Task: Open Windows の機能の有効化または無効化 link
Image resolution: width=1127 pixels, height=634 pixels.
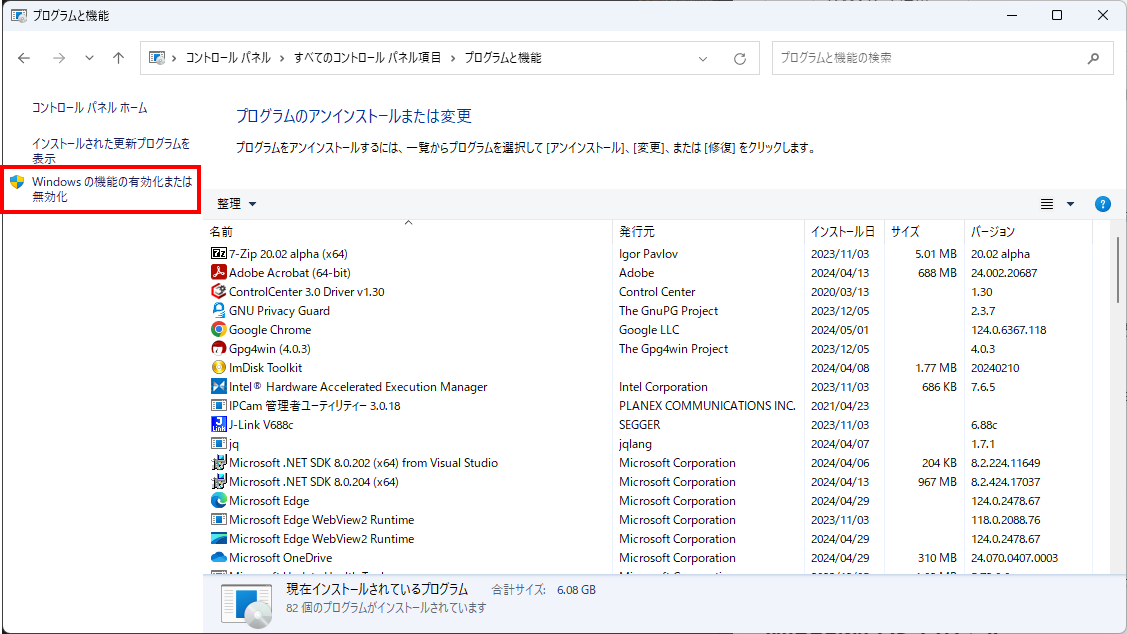Action: [111, 189]
